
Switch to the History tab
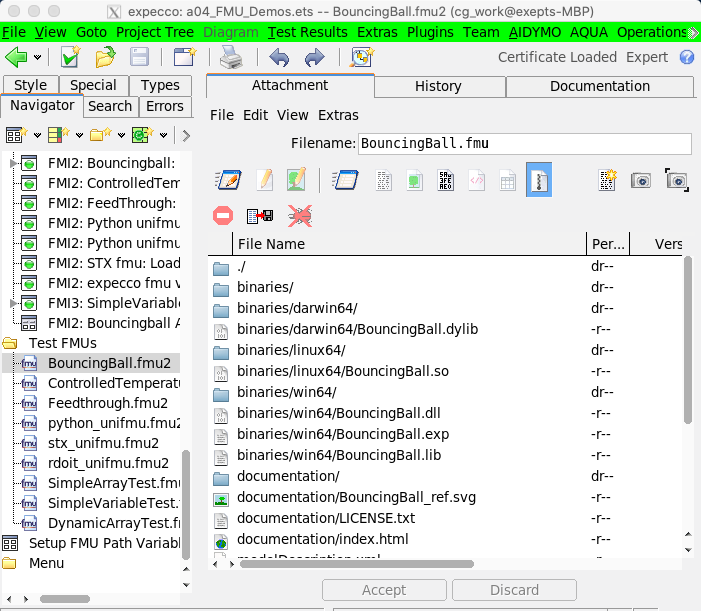tap(438, 86)
